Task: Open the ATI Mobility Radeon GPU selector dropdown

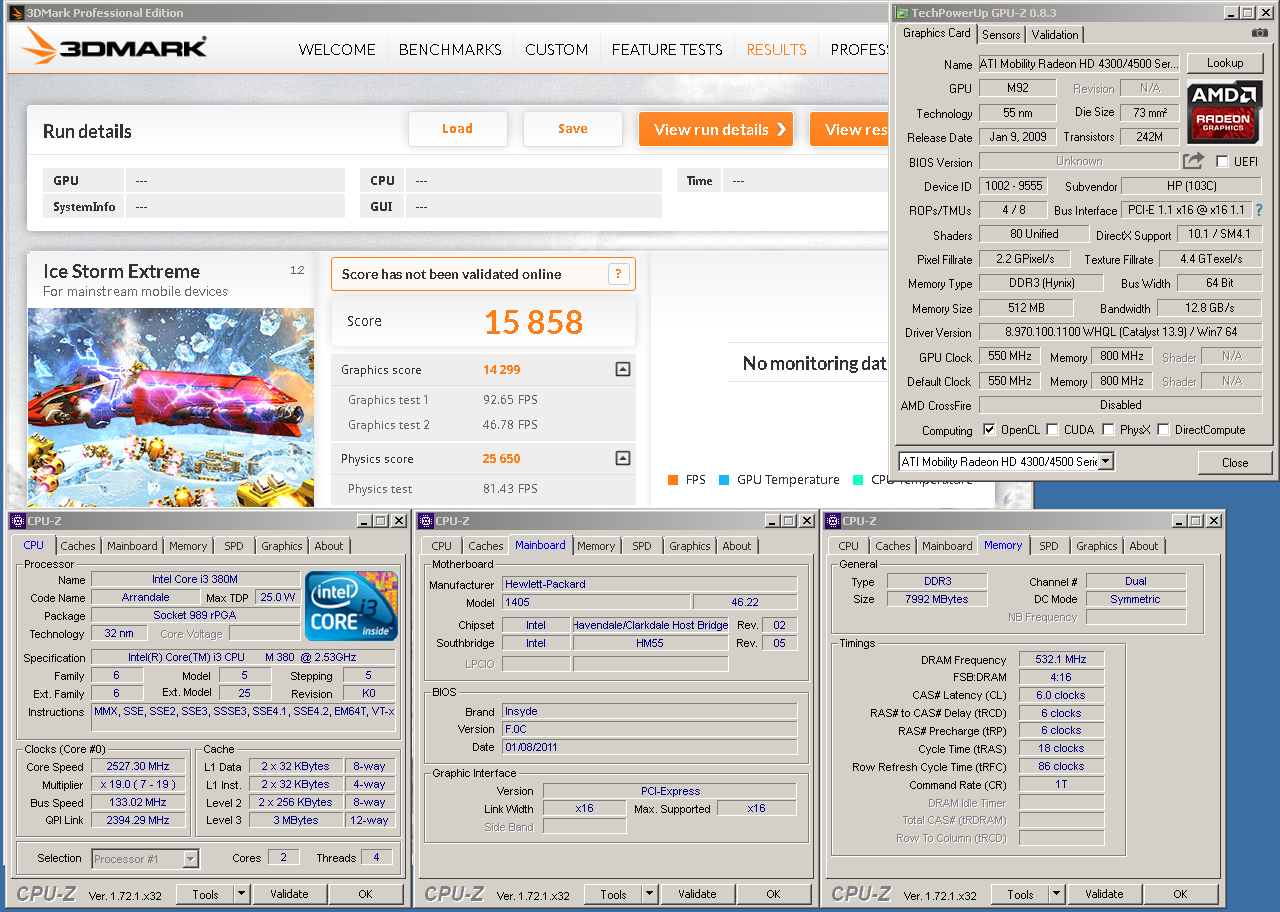Action: tap(1106, 462)
